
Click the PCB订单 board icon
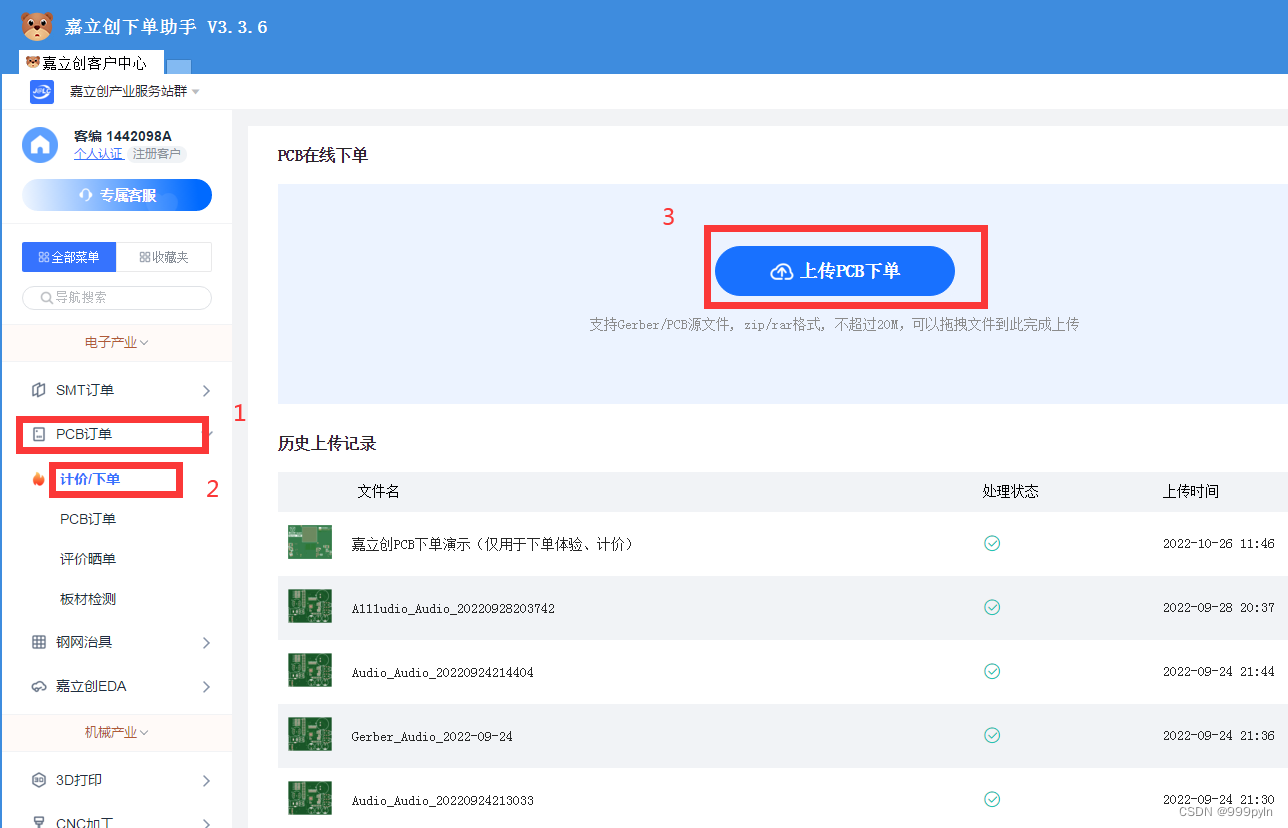tap(39, 434)
